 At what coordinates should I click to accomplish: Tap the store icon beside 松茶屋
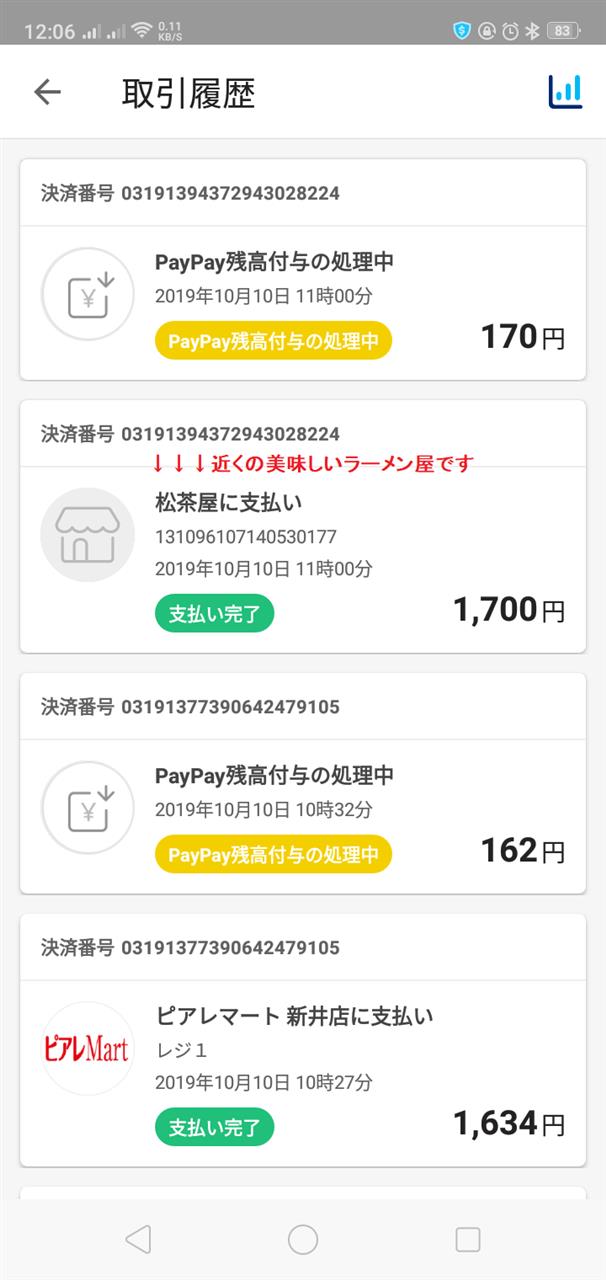[x=87, y=534]
